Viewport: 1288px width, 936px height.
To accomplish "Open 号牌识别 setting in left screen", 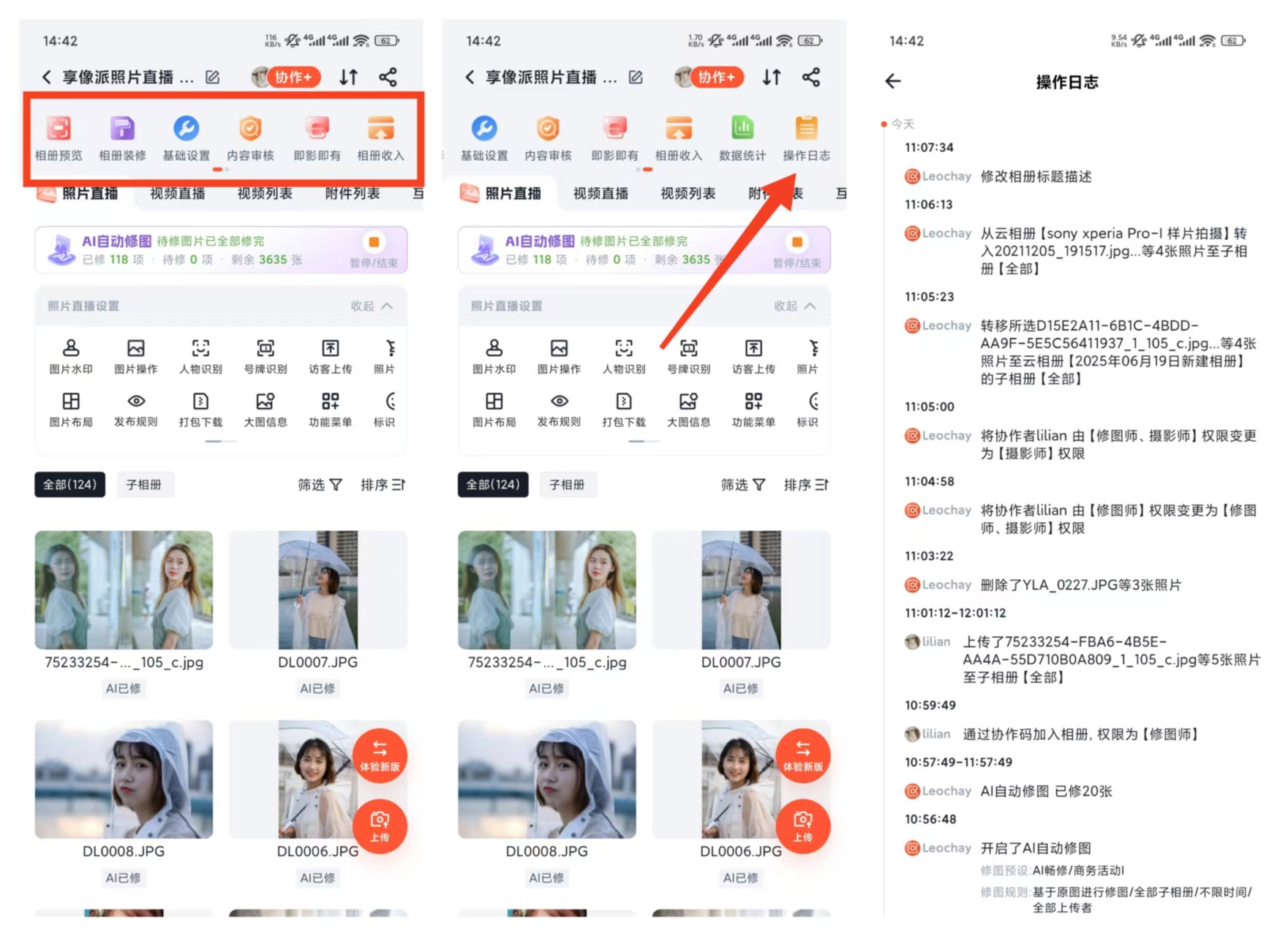I will pyautogui.click(x=265, y=357).
